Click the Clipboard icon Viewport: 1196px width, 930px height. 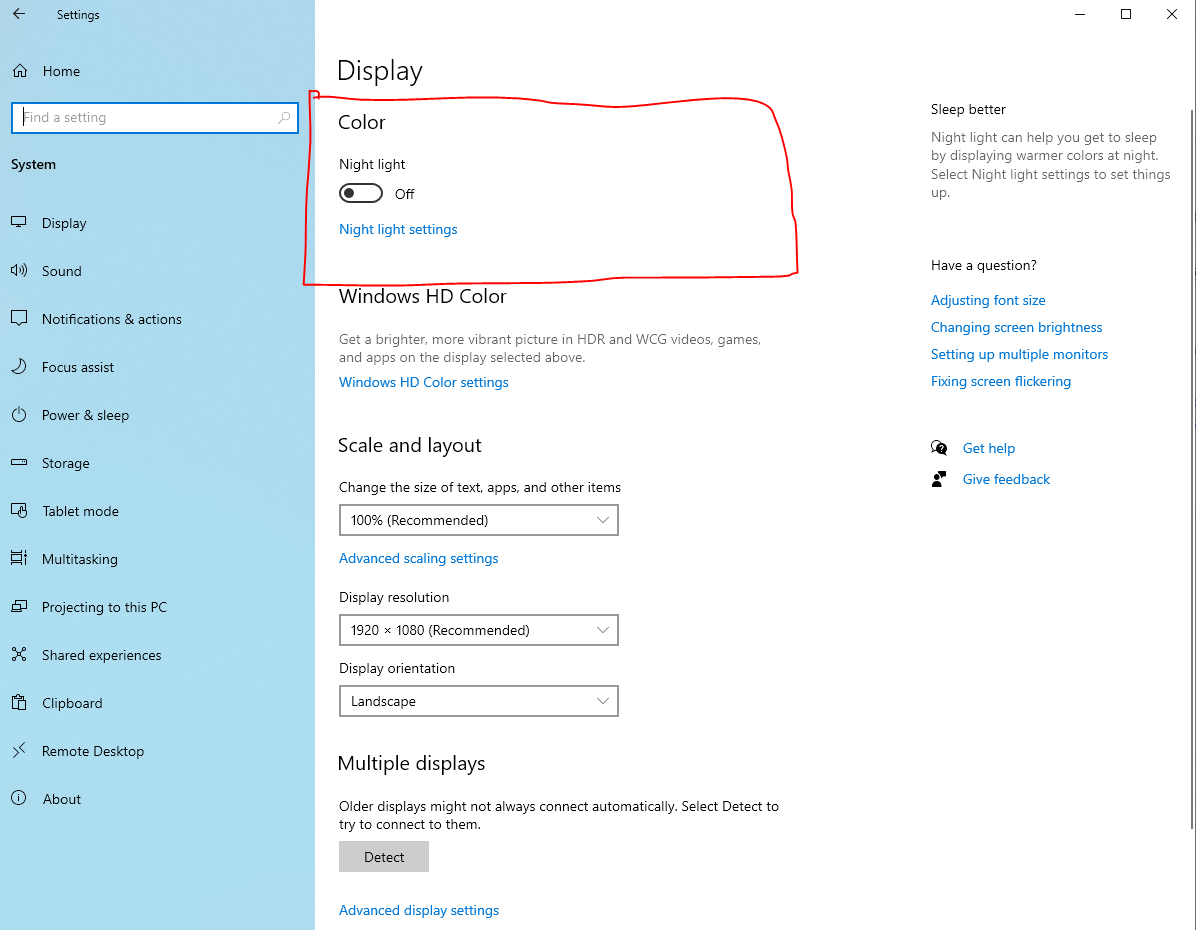click(19, 703)
